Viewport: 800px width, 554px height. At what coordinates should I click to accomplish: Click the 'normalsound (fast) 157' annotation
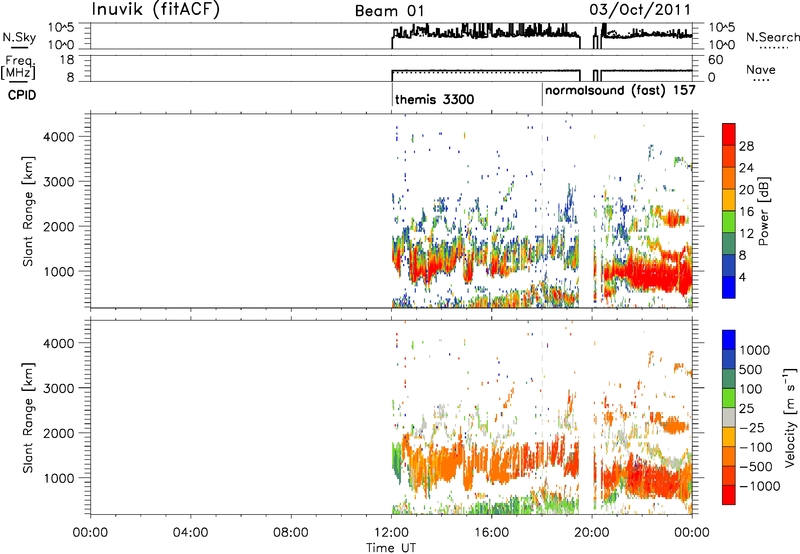point(620,91)
